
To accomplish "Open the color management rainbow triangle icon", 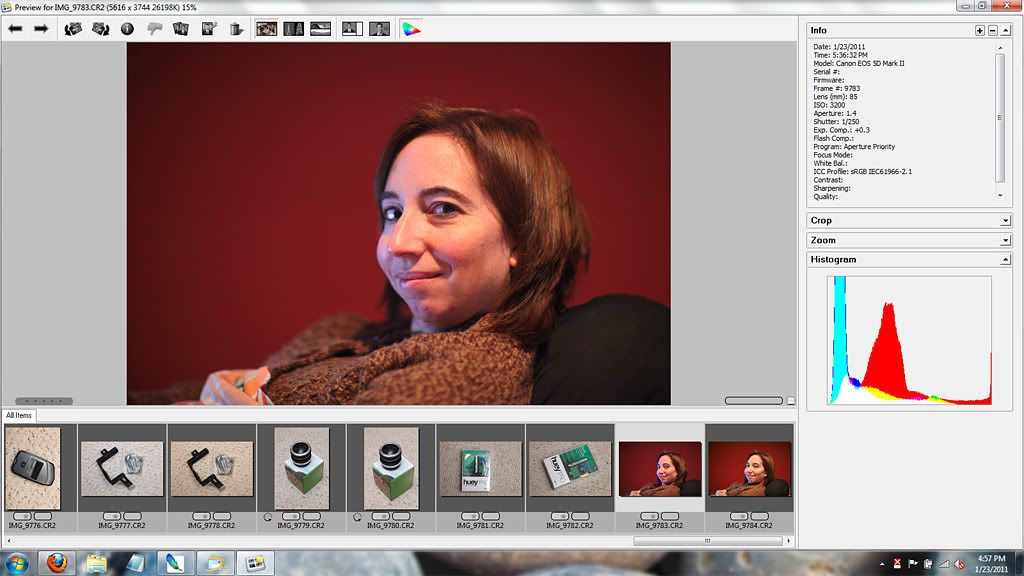I will click(x=411, y=29).
